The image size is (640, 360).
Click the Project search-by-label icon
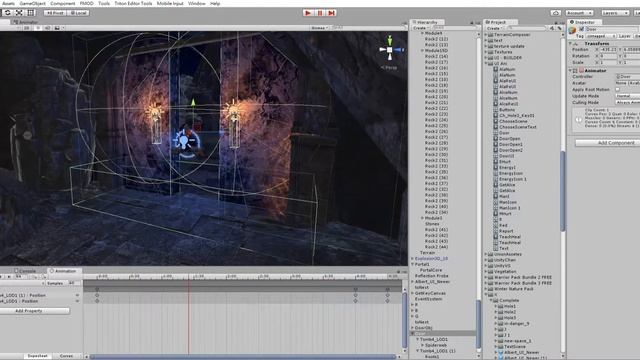[559, 28]
